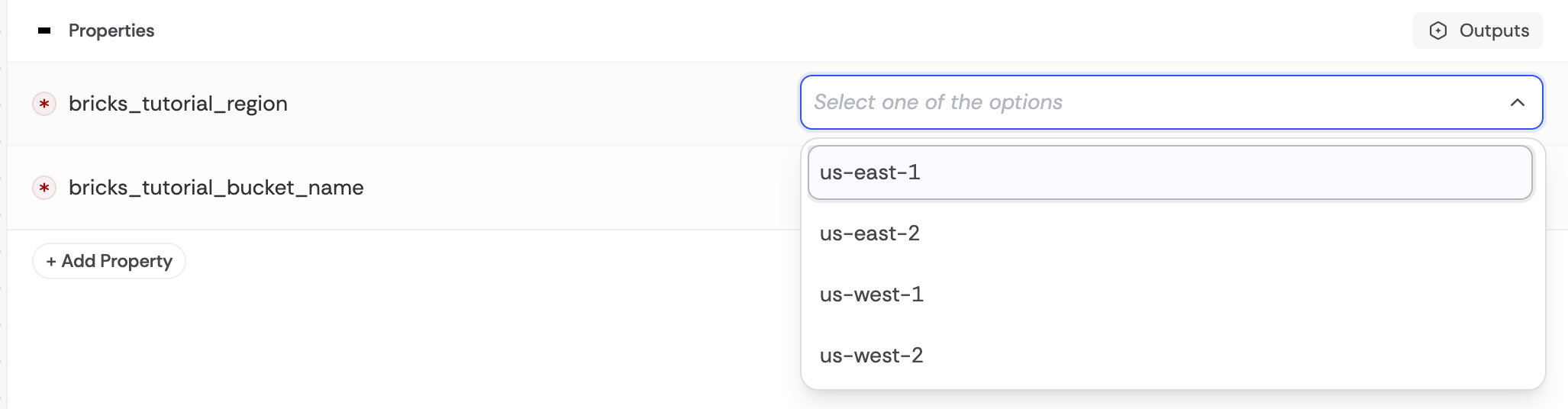Click the plus sign in Add Property
This screenshot has height=409, width=1568.
(x=51, y=261)
